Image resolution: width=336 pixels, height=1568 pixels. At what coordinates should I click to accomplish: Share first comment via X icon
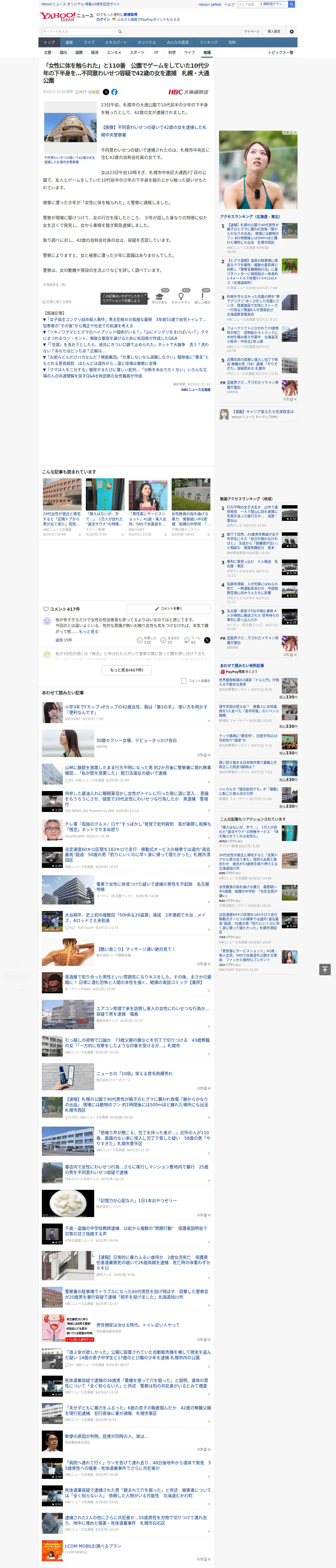(207, 640)
